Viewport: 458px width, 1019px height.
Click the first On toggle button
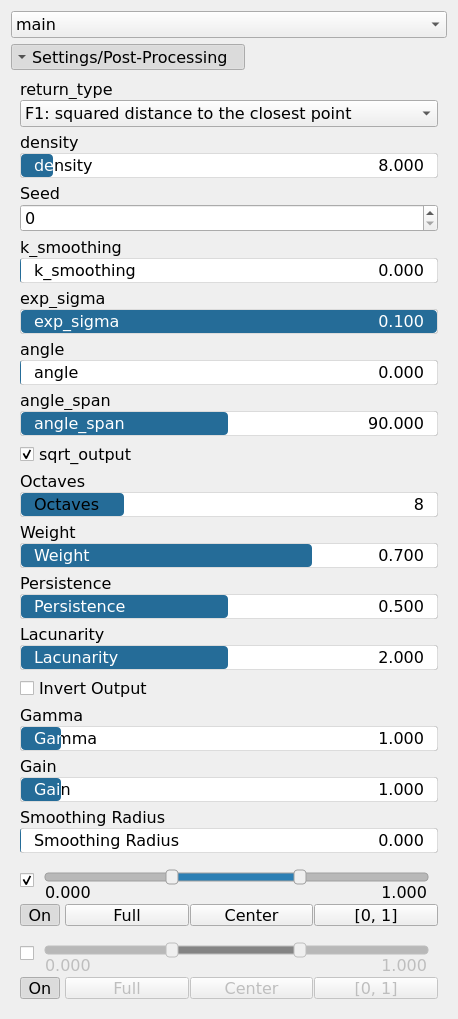(40, 915)
